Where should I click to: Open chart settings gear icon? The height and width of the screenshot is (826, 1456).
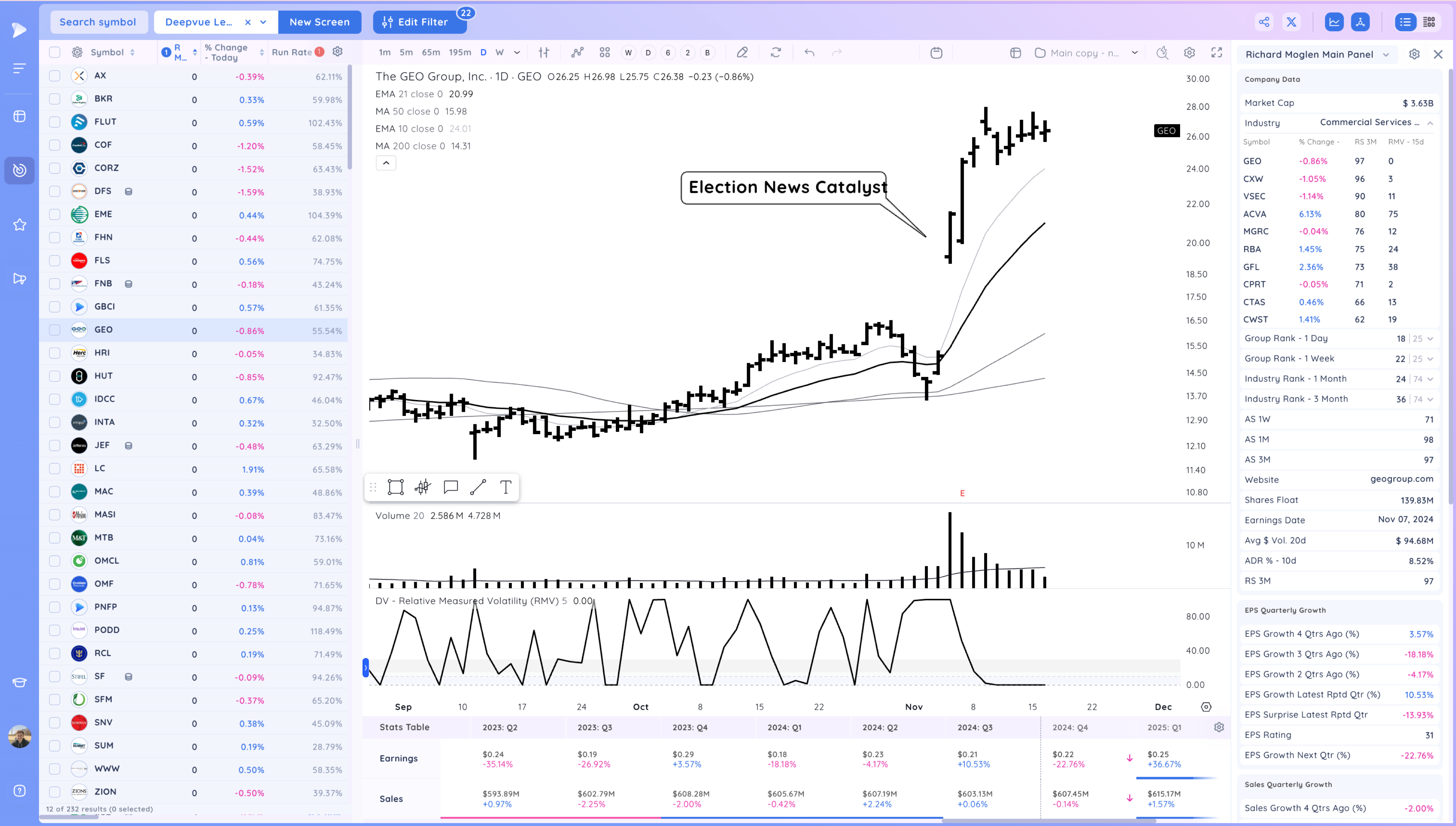(1189, 53)
